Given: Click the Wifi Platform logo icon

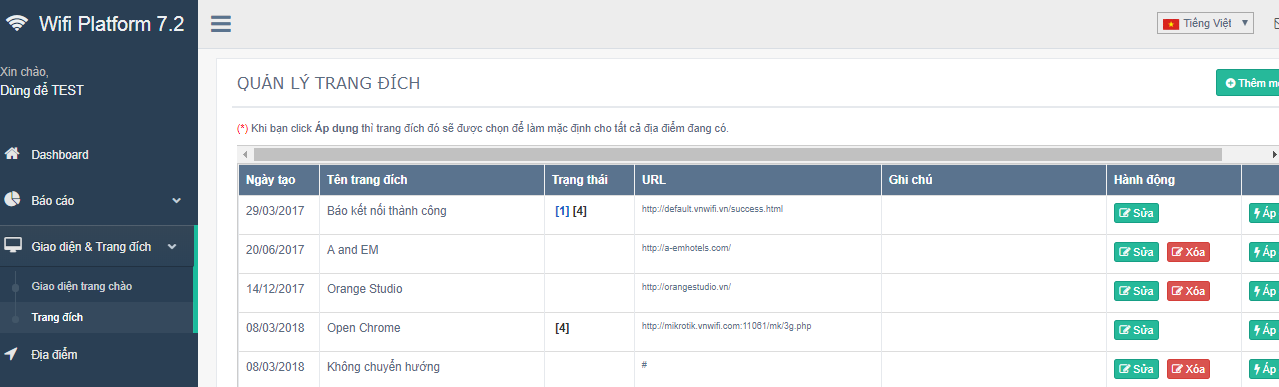Looking at the screenshot, I should (x=16, y=24).
